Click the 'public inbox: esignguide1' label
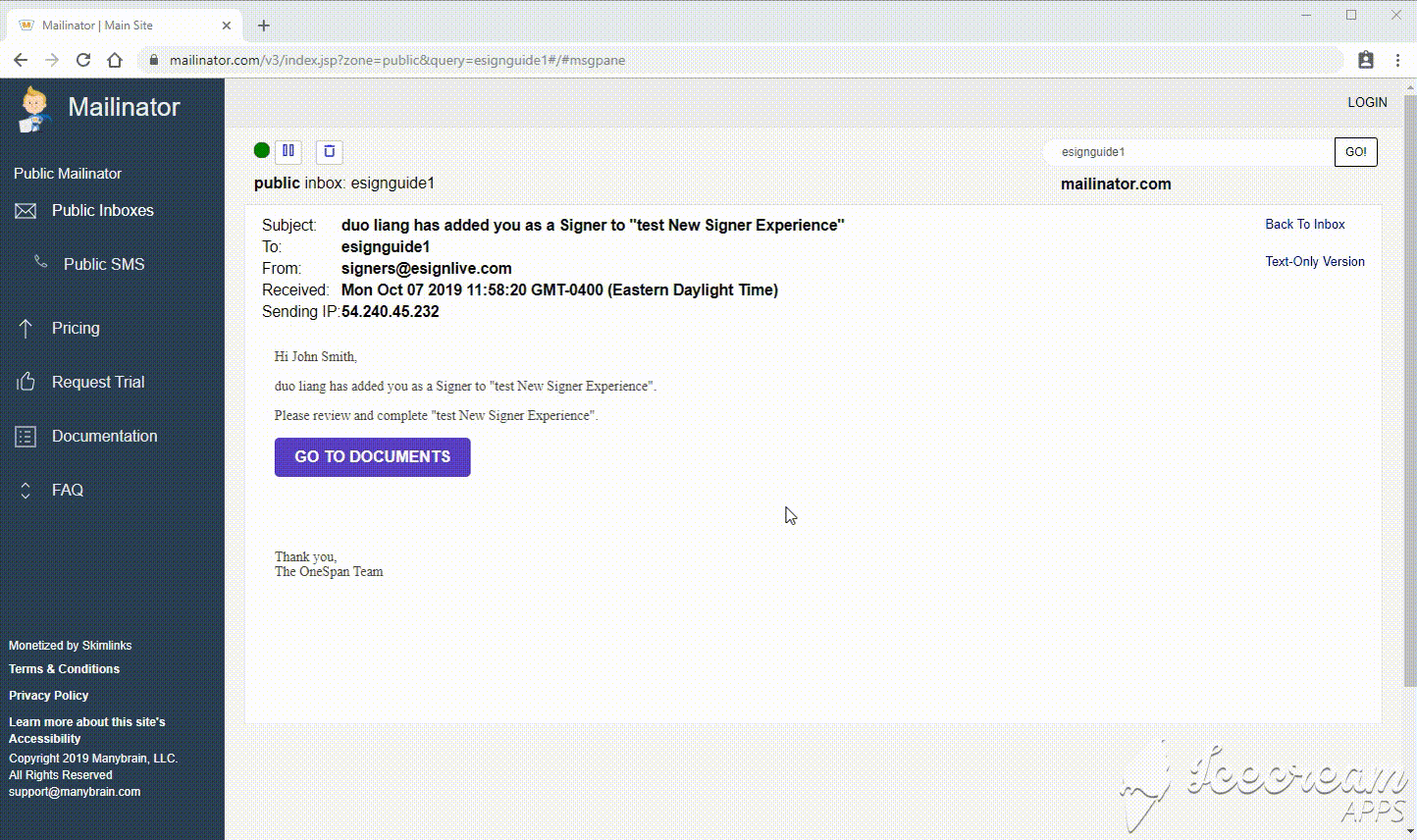 [x=344, y=183]
